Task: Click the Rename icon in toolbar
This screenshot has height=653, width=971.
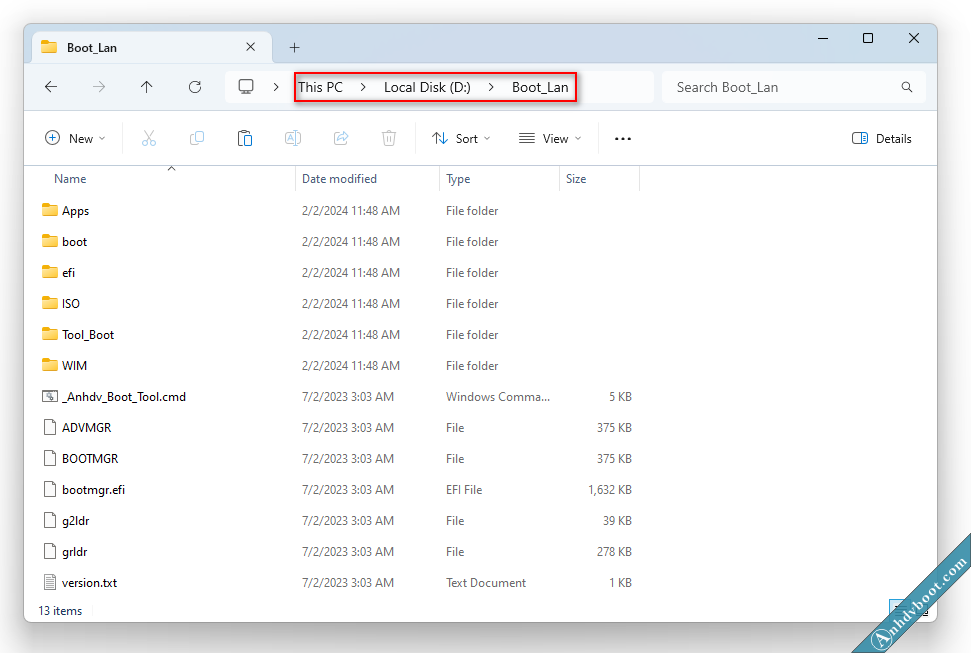Action: coord(293,139)
